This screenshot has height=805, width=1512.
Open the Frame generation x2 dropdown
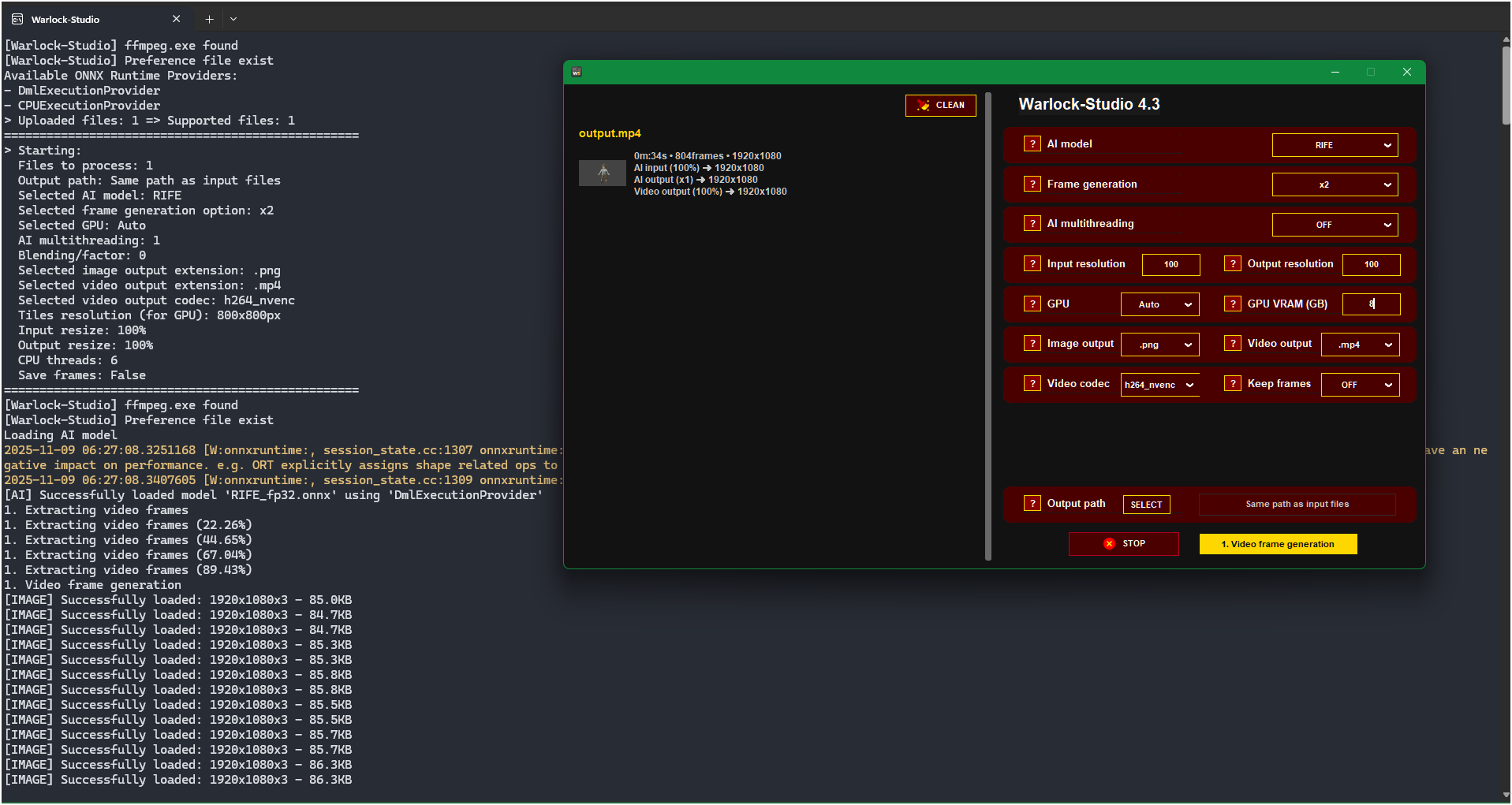tap(1335, 184)
